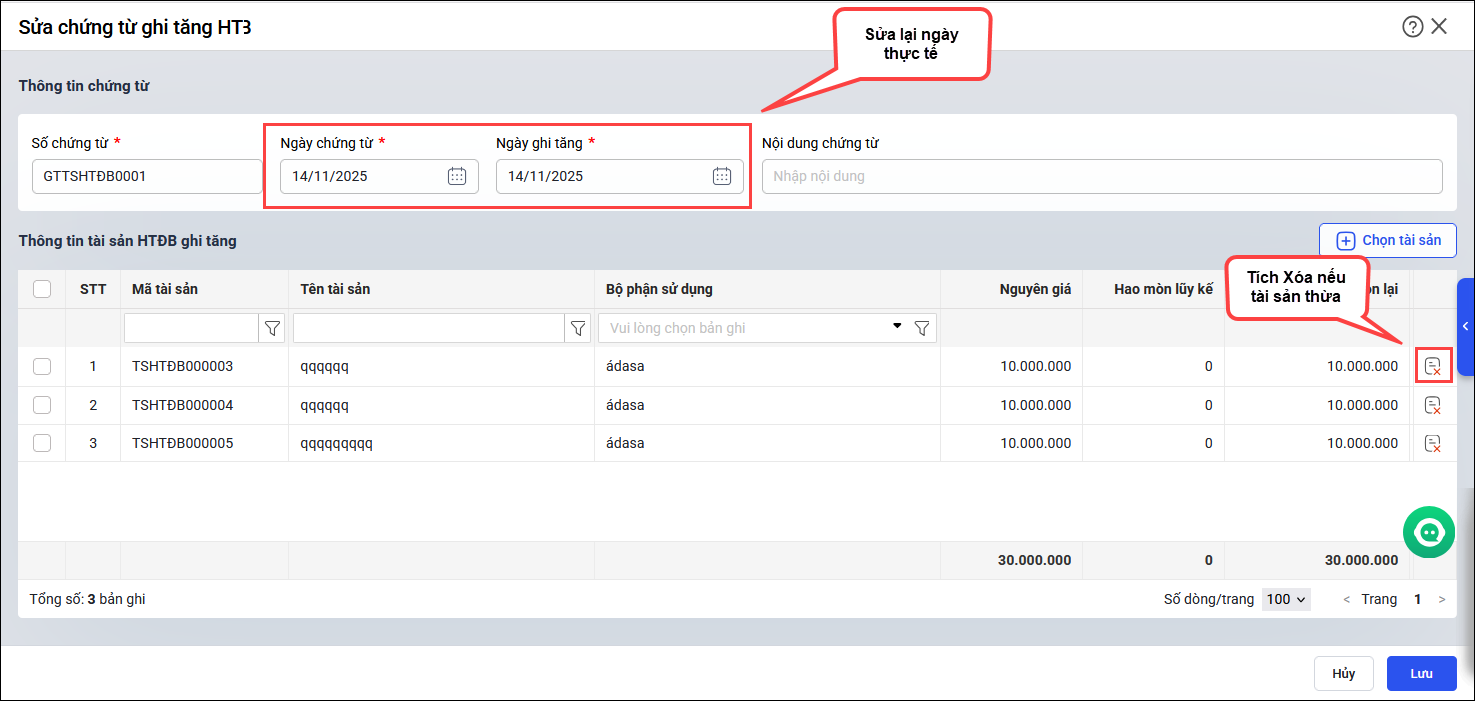
Task: Click filter icon for Tên tài sản column
Action: coord(577,328)
